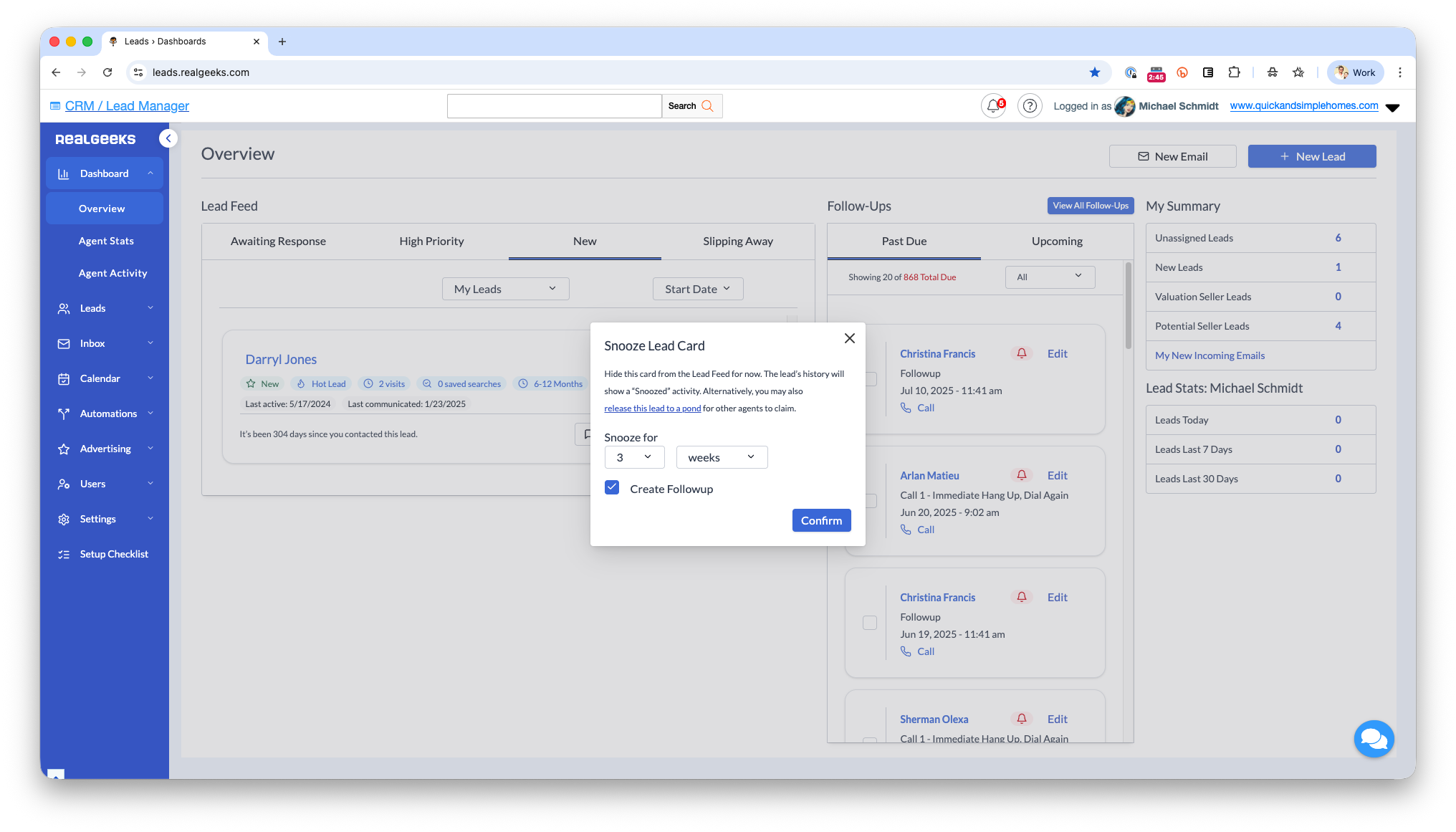Click bell icon on Arlan Matieu follow-up

point(1022,475)
